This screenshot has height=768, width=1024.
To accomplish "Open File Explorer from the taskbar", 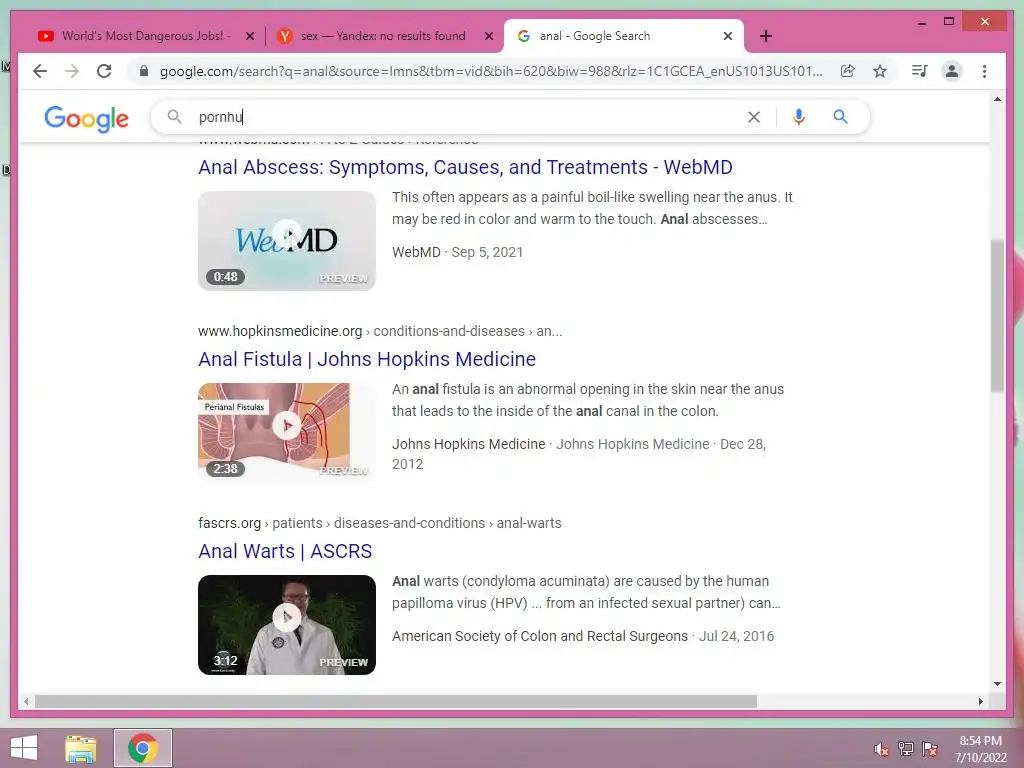I will 80,748.
